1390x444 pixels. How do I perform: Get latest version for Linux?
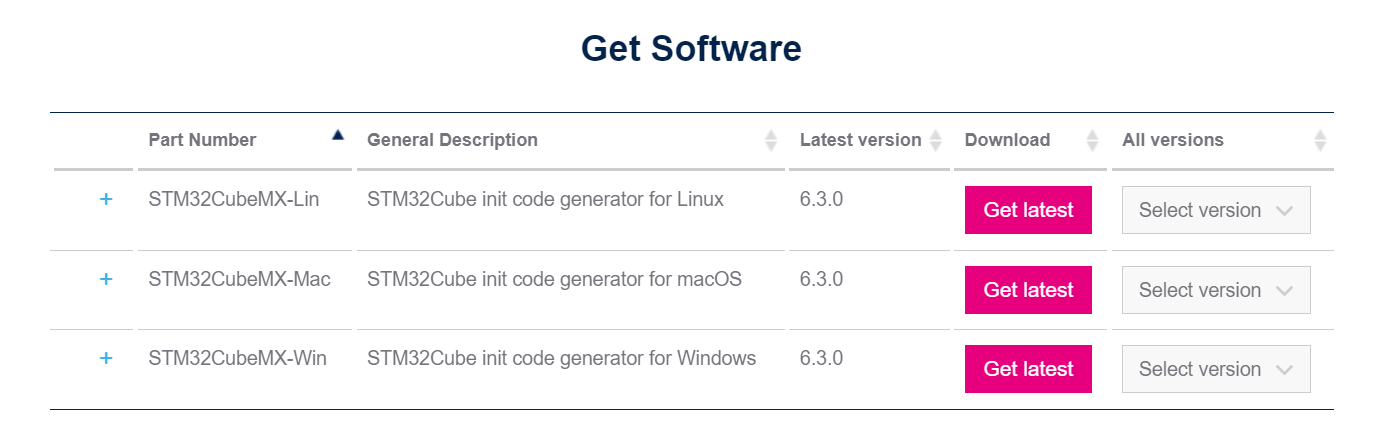click(x=1028, y=210)
